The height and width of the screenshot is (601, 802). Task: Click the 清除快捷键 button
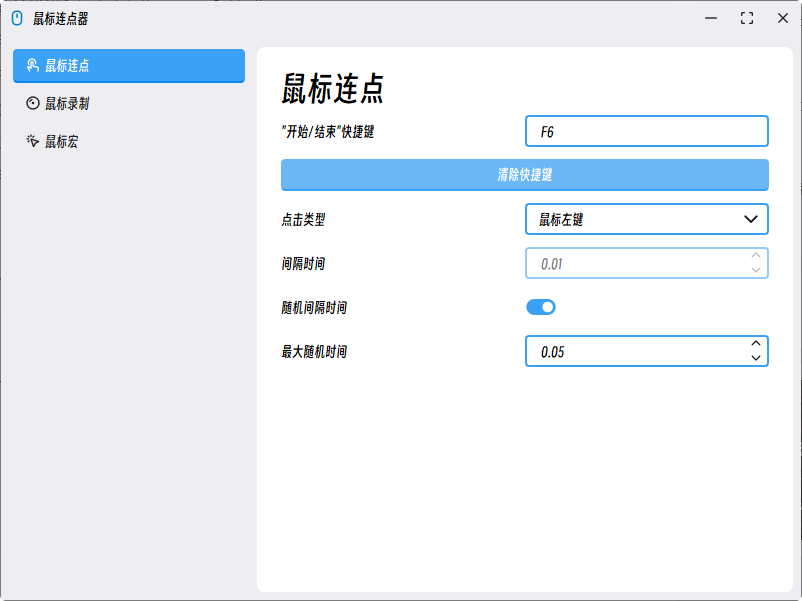(524, 174)
